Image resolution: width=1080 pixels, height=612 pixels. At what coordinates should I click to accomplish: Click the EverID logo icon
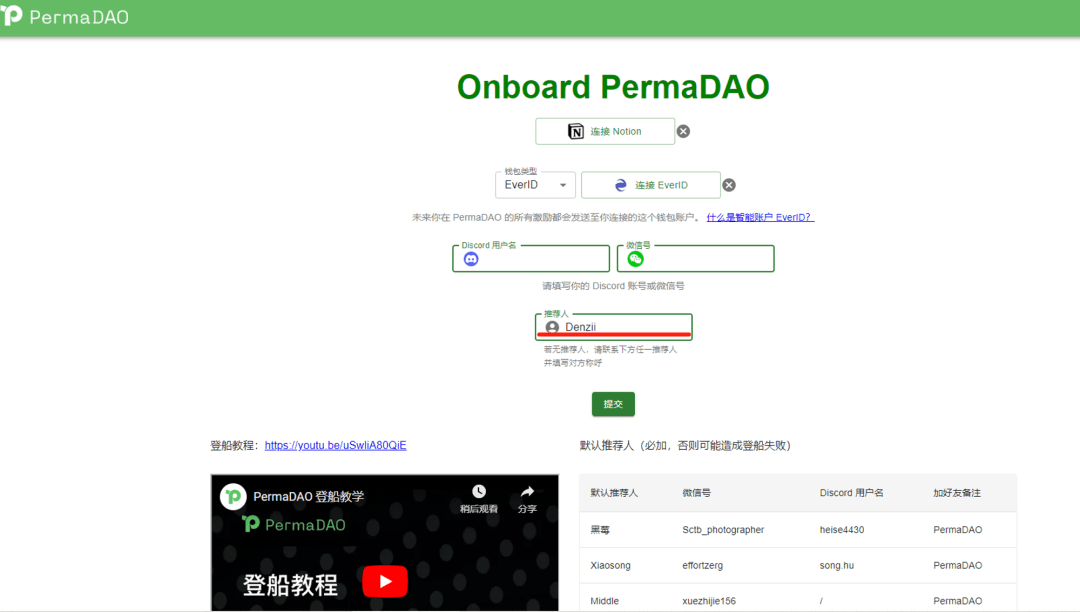(x=621, y=185)
